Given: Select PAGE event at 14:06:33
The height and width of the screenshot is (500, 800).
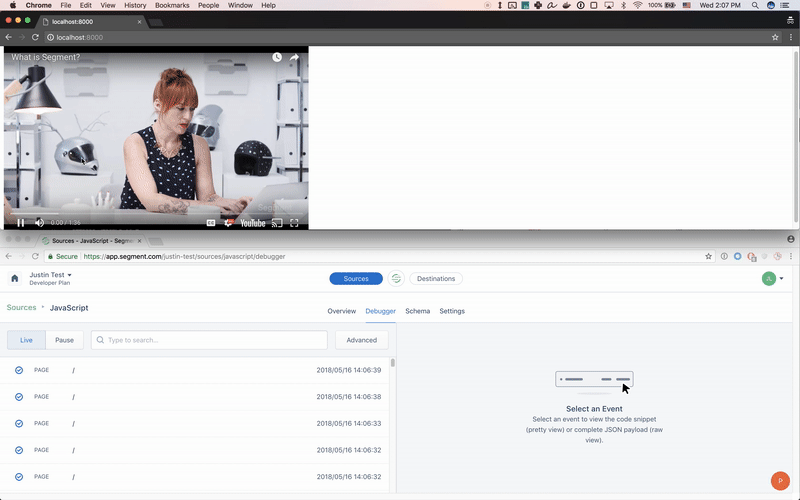Looking at the screenshot, I should pos(194,423).
